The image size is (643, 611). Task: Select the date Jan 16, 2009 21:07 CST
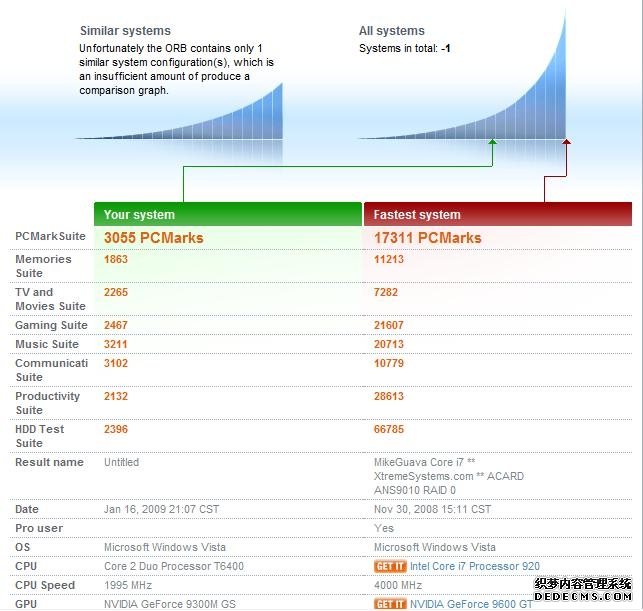tap(161, 509)
